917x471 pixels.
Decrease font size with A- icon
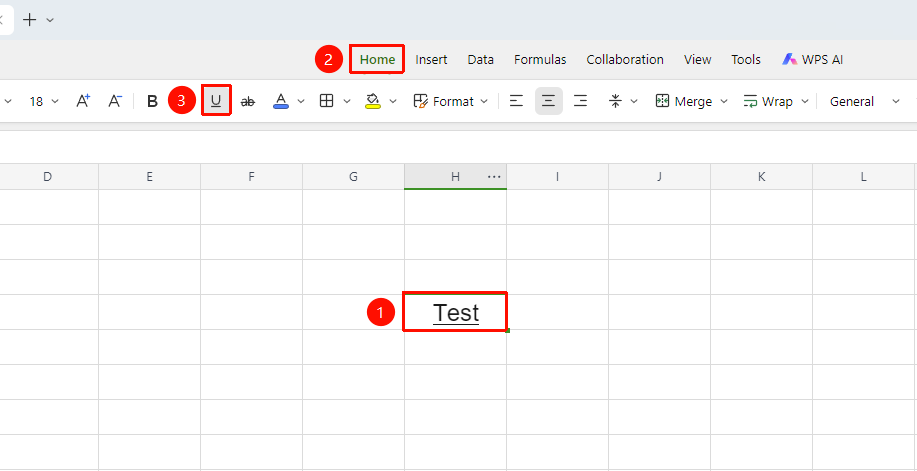(115, 101)
